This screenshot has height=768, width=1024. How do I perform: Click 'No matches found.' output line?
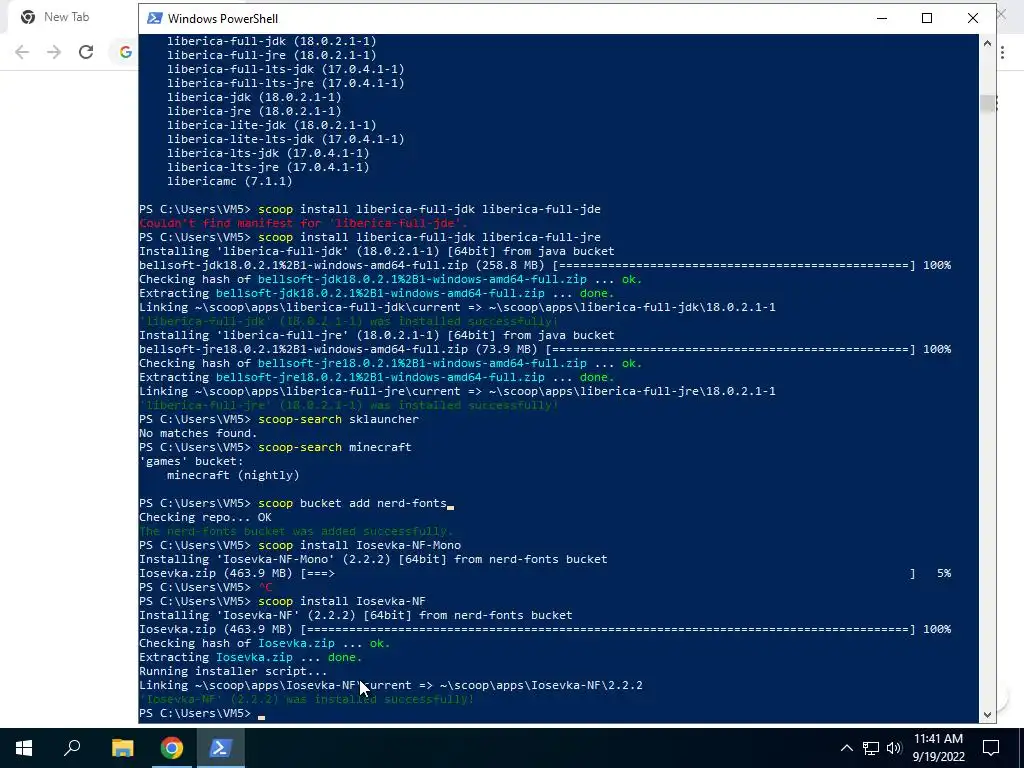click(199, 433)
